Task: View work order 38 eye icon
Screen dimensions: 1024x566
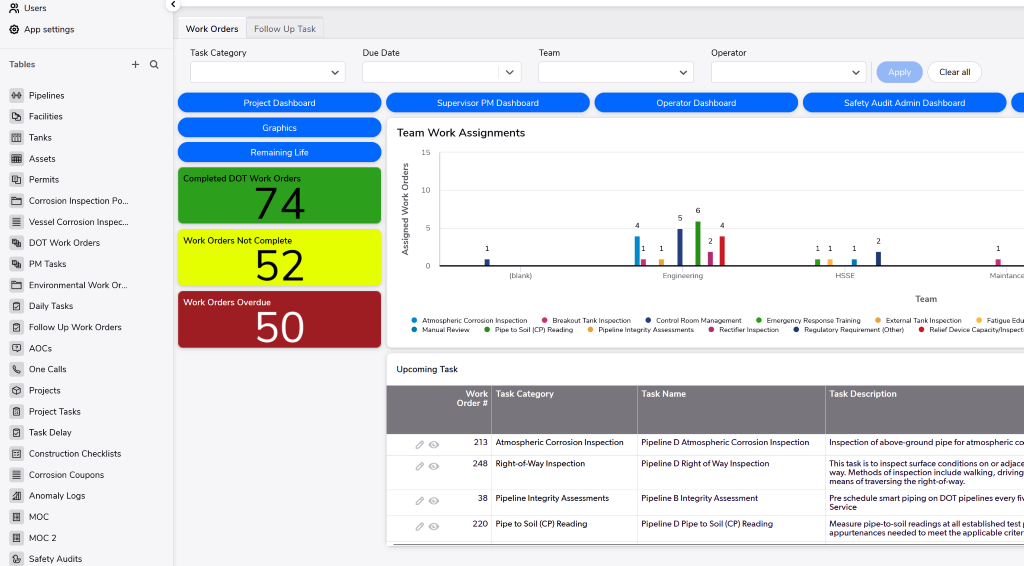Action: (434, 499)
